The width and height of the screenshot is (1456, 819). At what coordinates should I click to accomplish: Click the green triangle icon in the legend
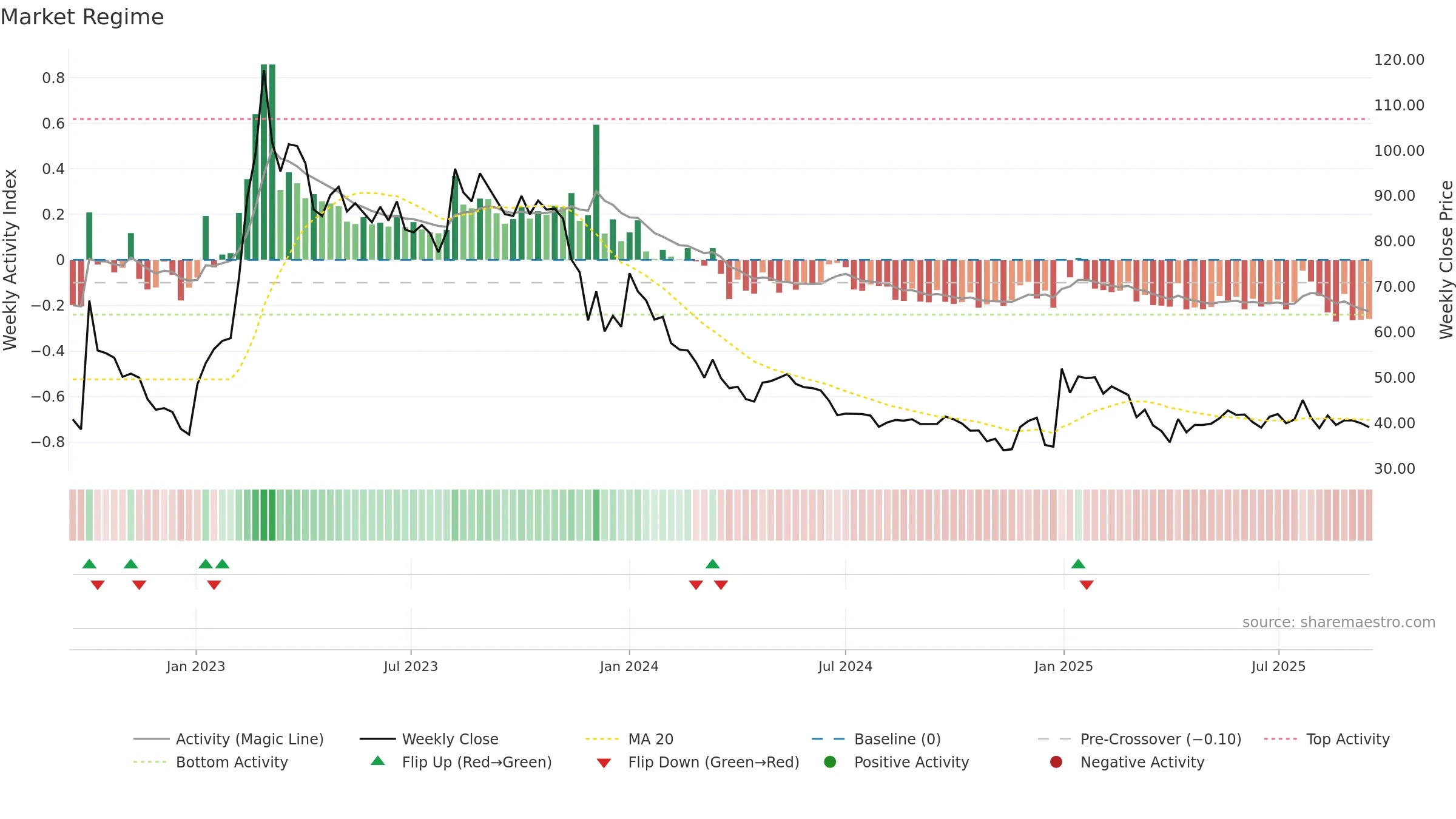point(378,761)
